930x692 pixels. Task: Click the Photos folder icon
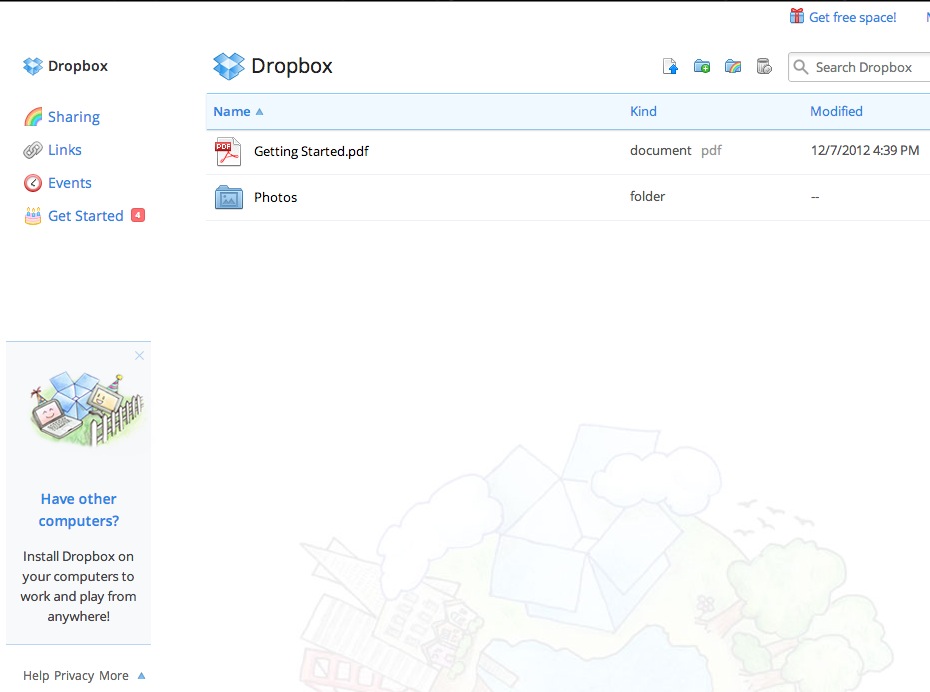(x=229, y=197)
